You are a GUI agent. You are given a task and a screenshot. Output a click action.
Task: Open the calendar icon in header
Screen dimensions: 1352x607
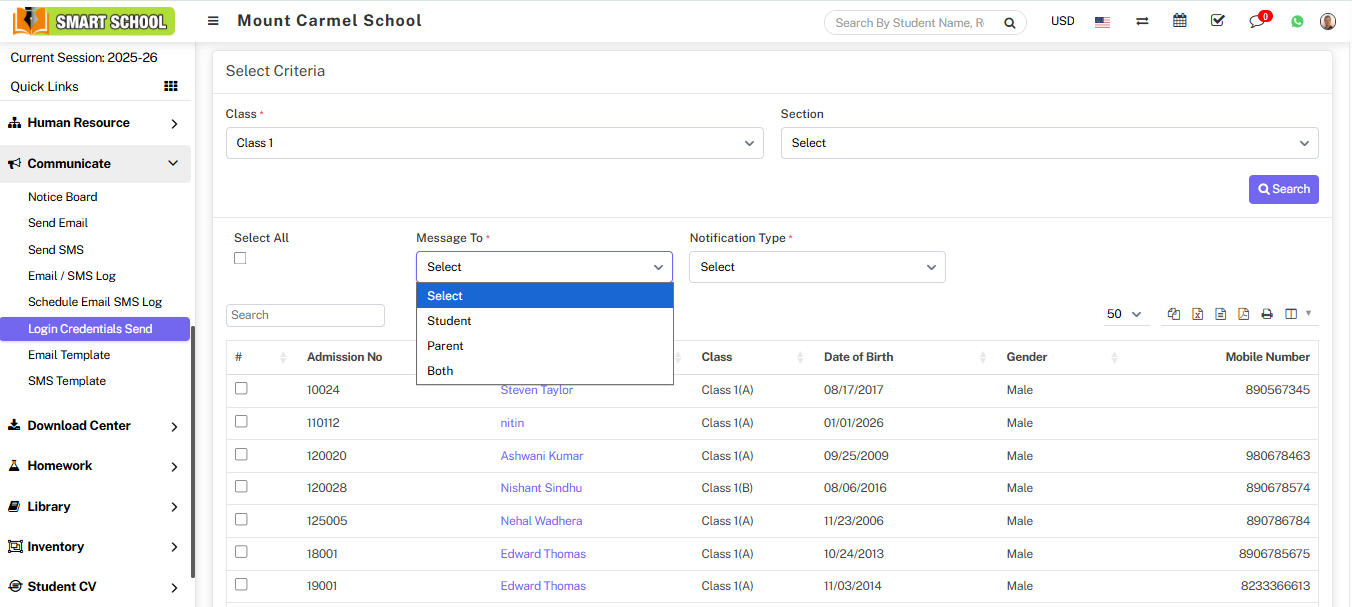click(1180, 21)
